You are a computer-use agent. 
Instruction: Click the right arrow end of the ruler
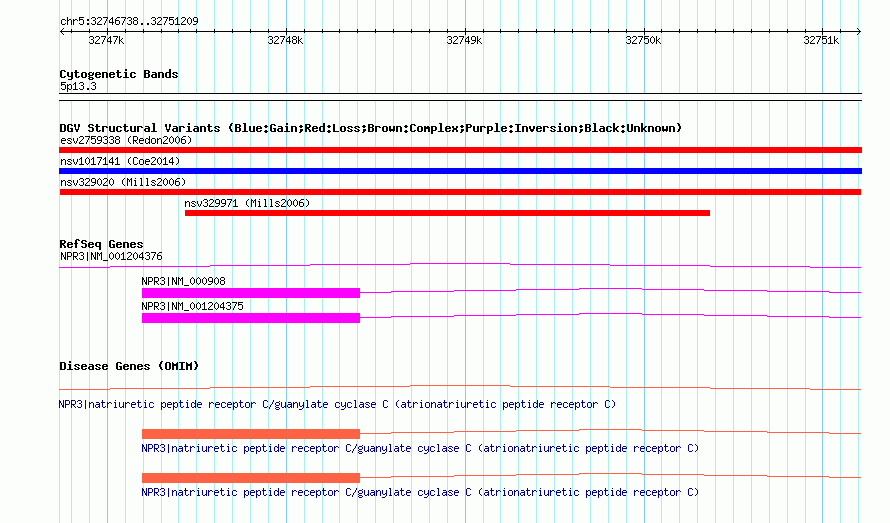tap(859, 31)
